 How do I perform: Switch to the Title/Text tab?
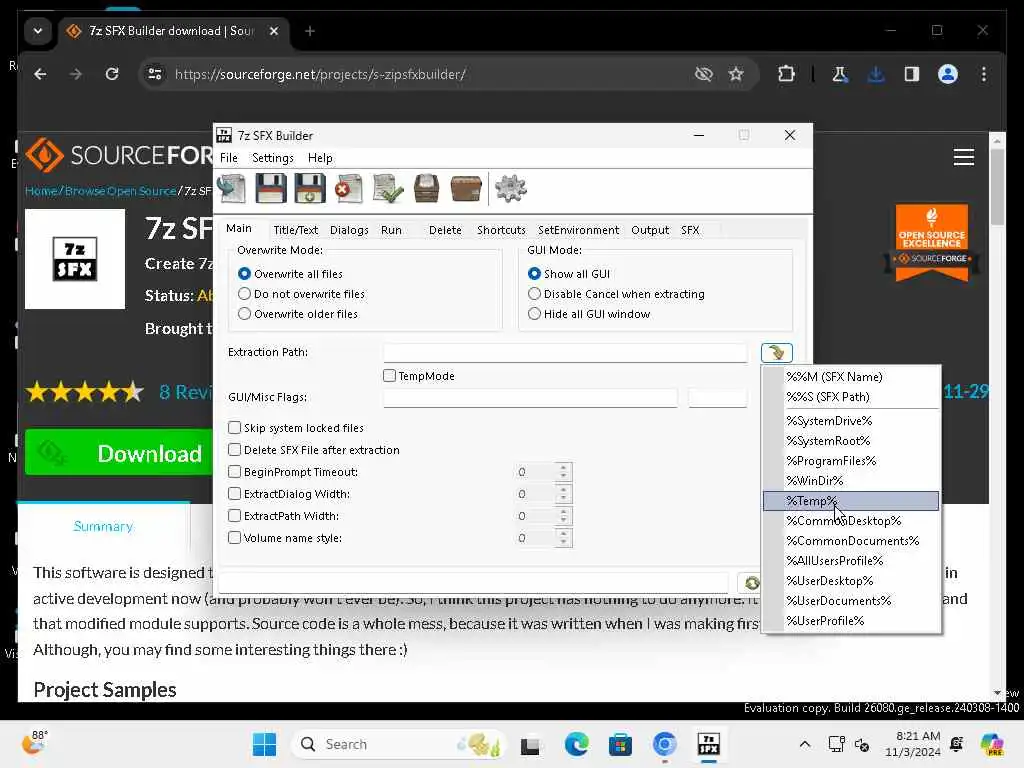click(295, 230)
